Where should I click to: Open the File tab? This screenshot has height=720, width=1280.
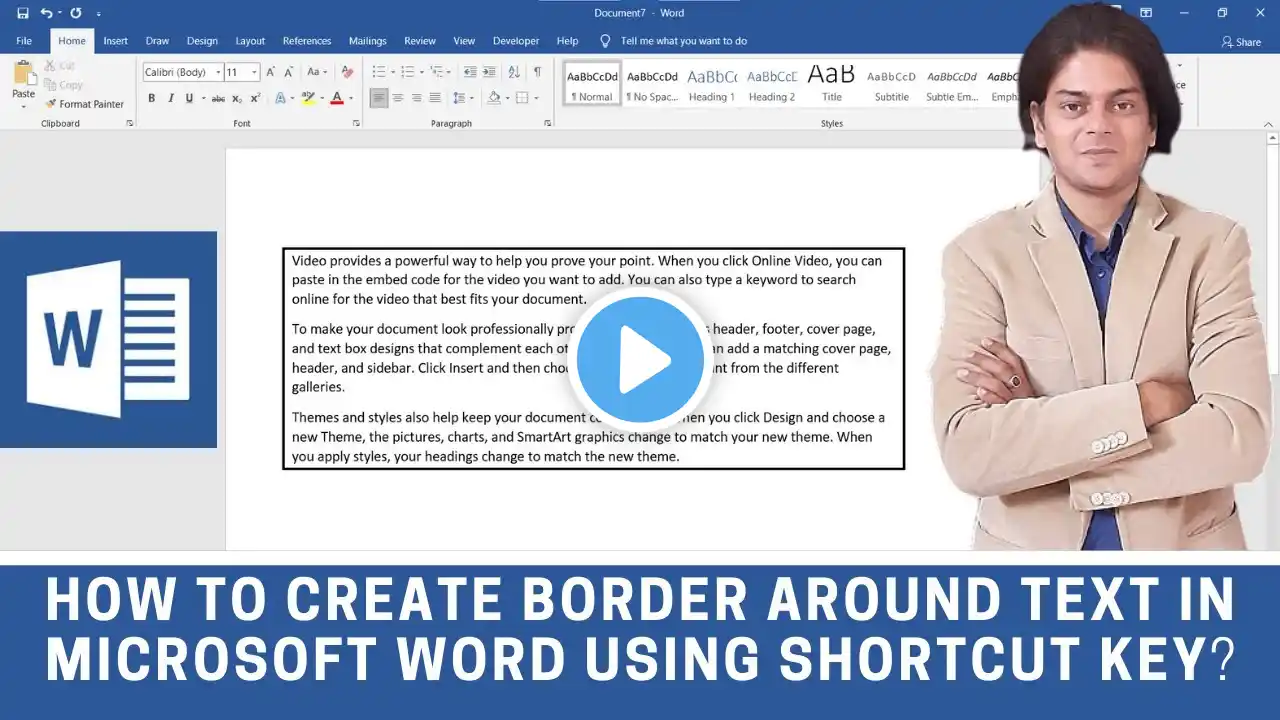[24, 41]
